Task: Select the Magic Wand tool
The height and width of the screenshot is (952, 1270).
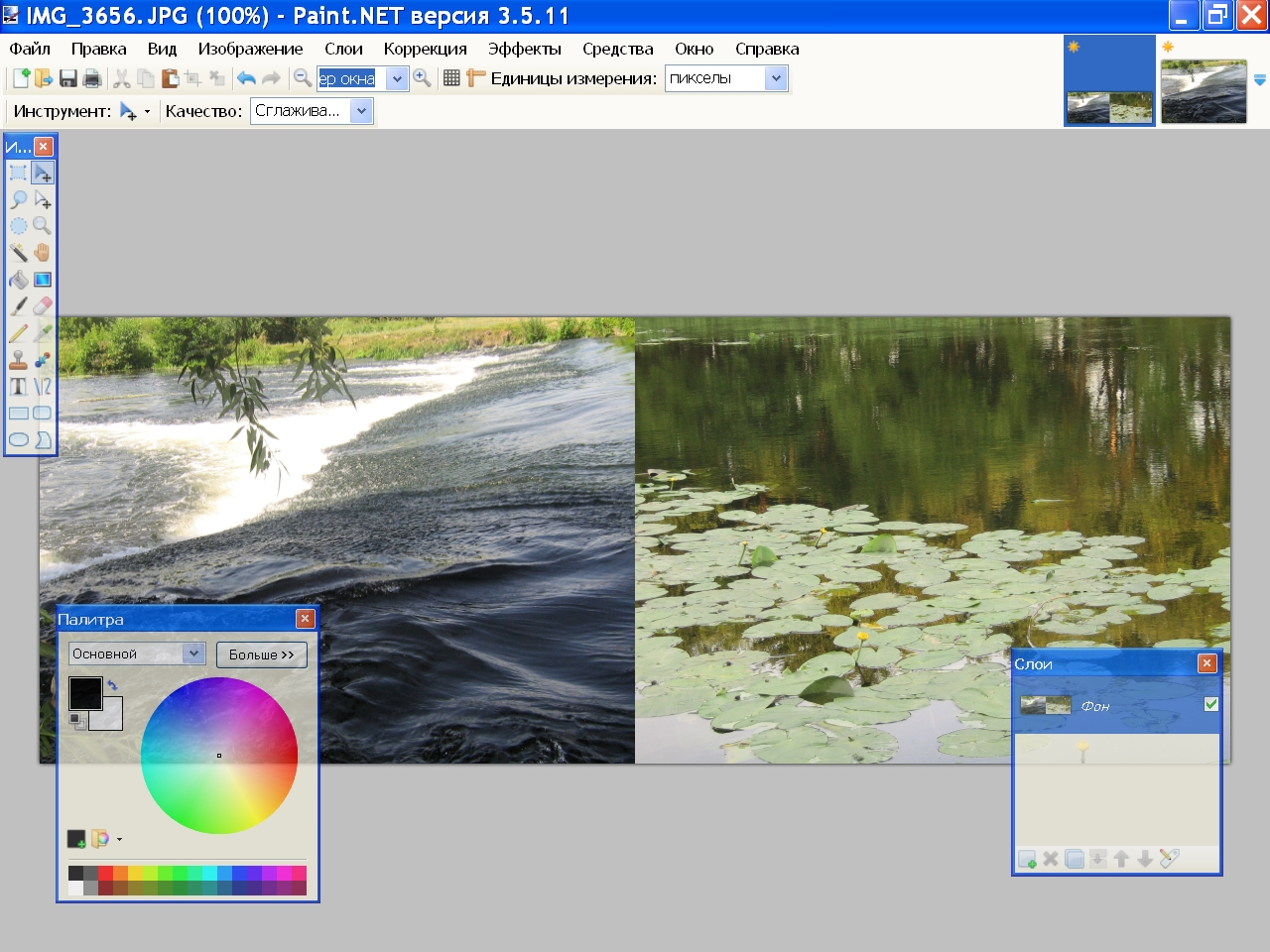Action: click(x=18, y=253)
